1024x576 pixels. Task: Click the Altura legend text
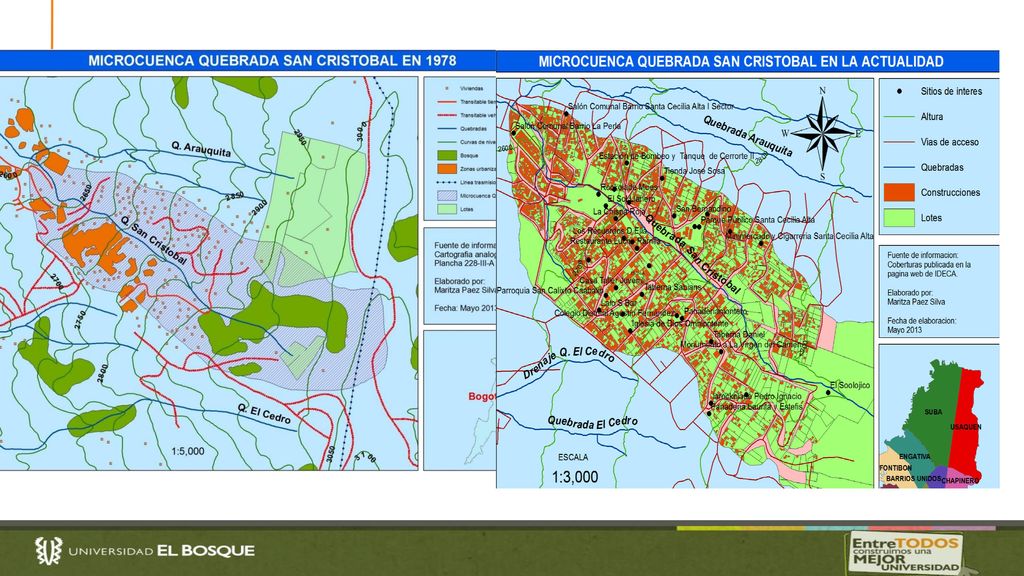(x=932, y=117)
